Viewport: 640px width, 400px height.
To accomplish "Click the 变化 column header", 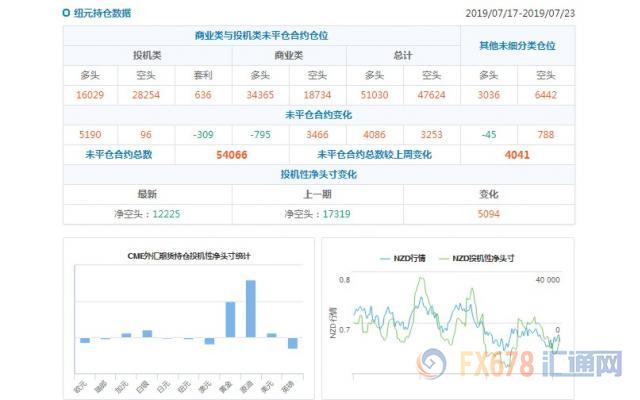I will tap(489, 194).
